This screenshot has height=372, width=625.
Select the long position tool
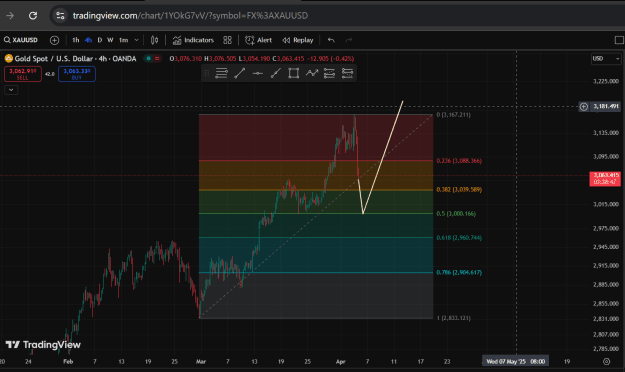point(329,73)
